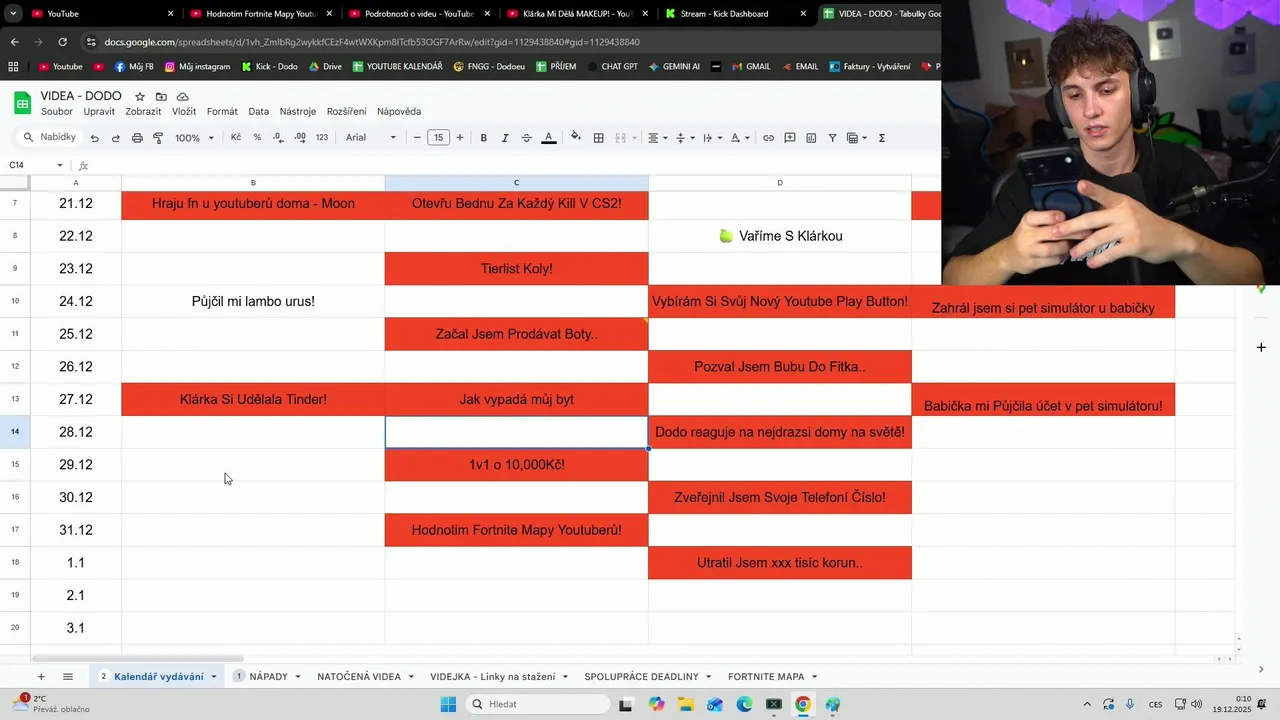The height and width of the screenshot is (720, 1280).
Task: Move document using folder icon beside title
Action: click(x=161, y=97)
